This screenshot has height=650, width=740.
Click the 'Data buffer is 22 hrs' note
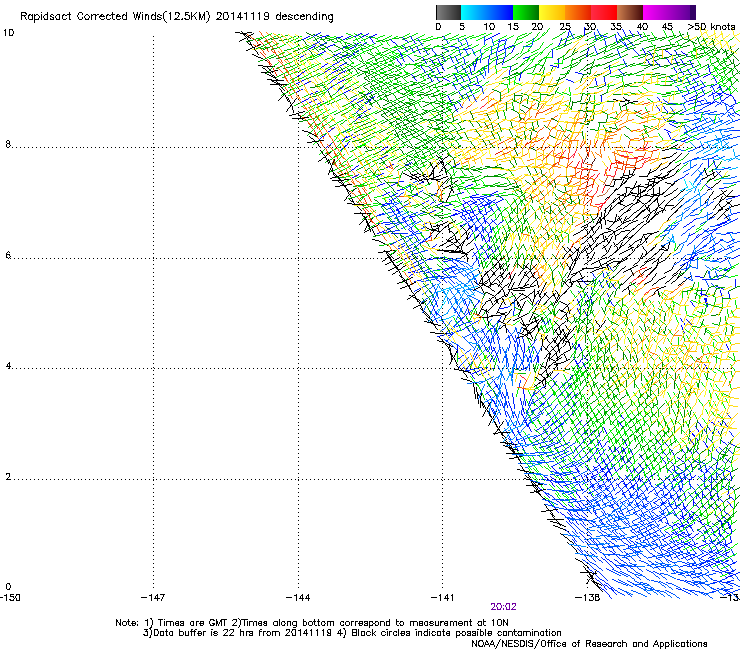click(x=353, y=633)
